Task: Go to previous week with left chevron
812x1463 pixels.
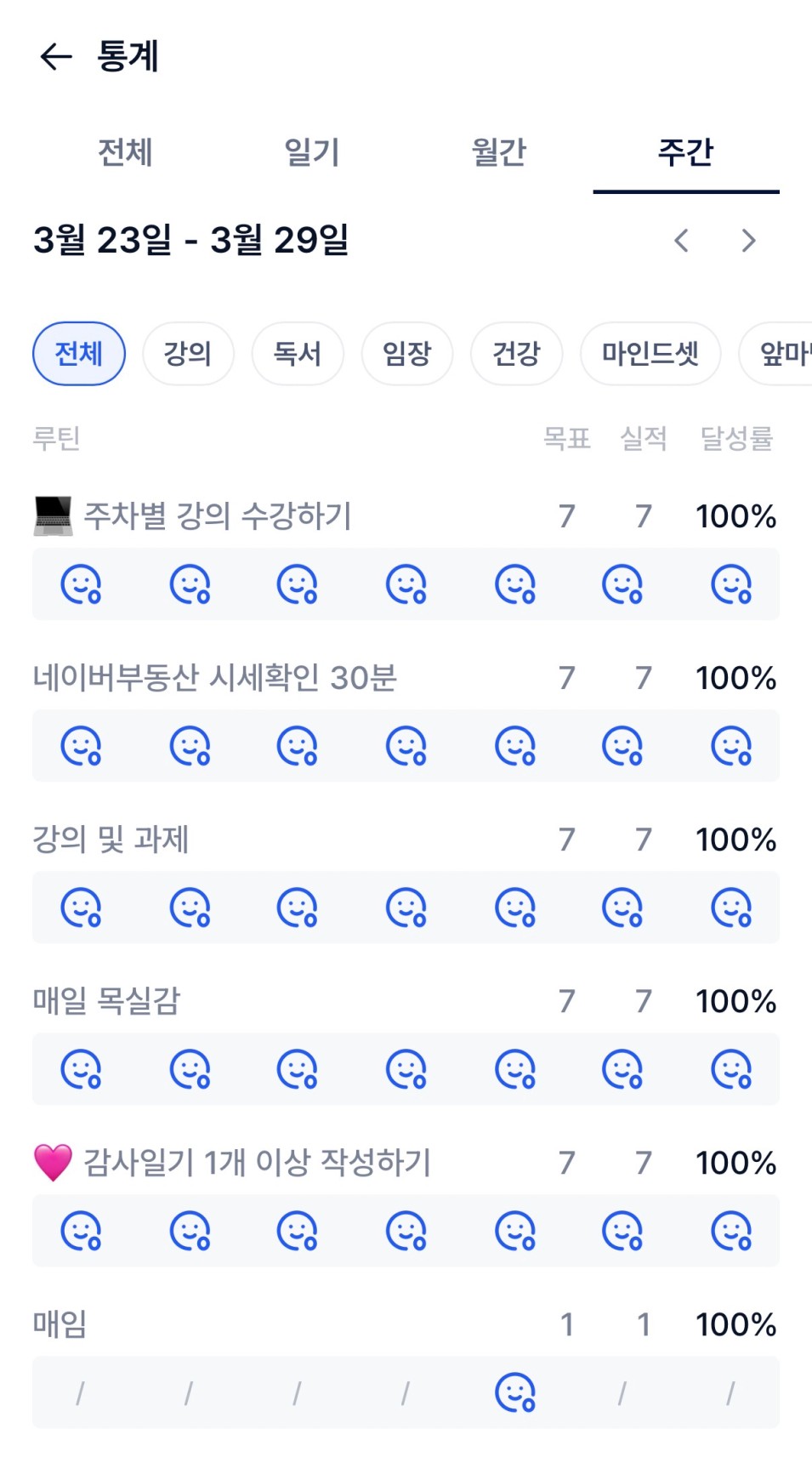Action: tap(681, 241)
